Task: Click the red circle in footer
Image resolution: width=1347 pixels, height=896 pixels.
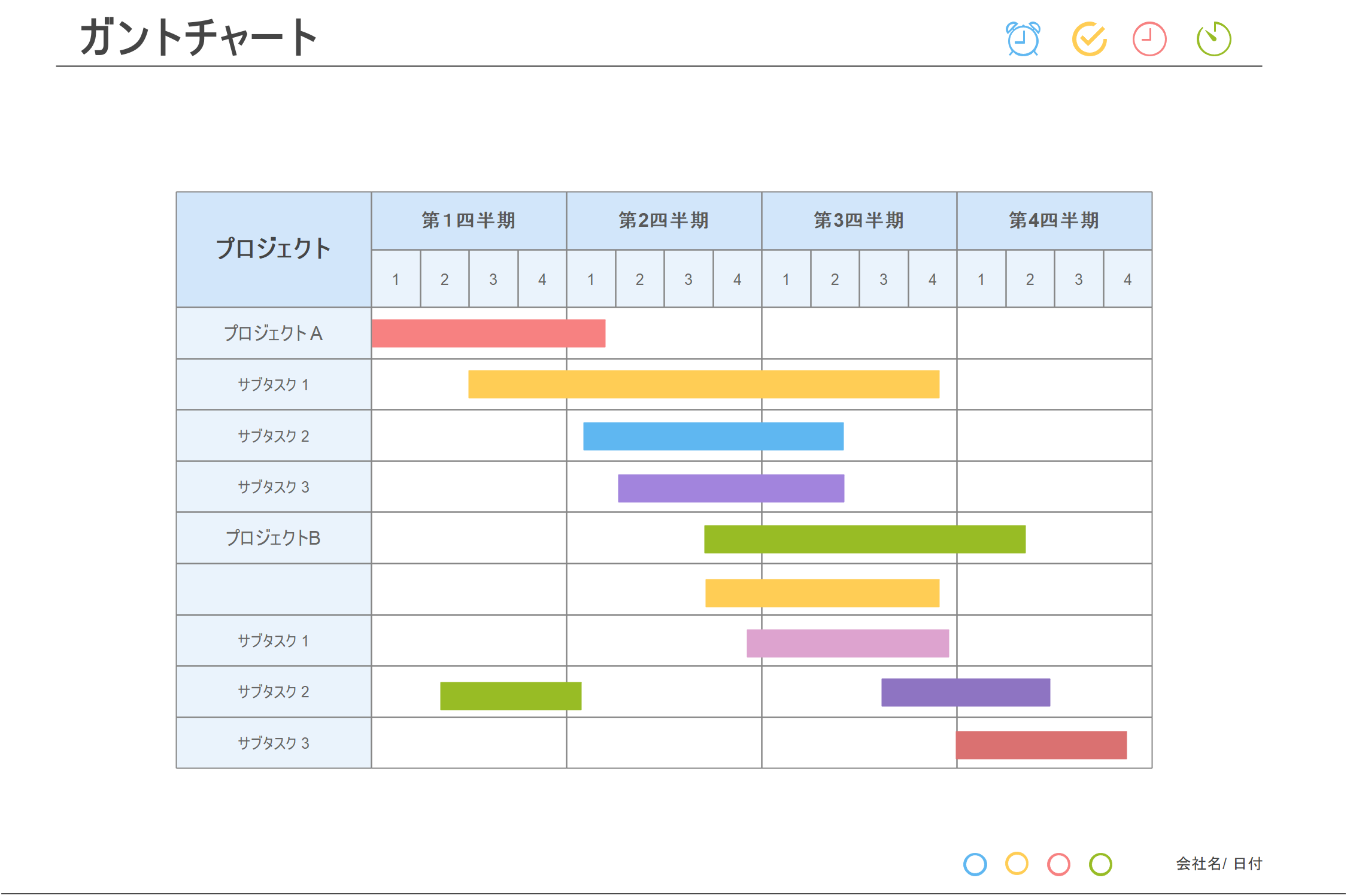Action: [x=1058, y=864]
